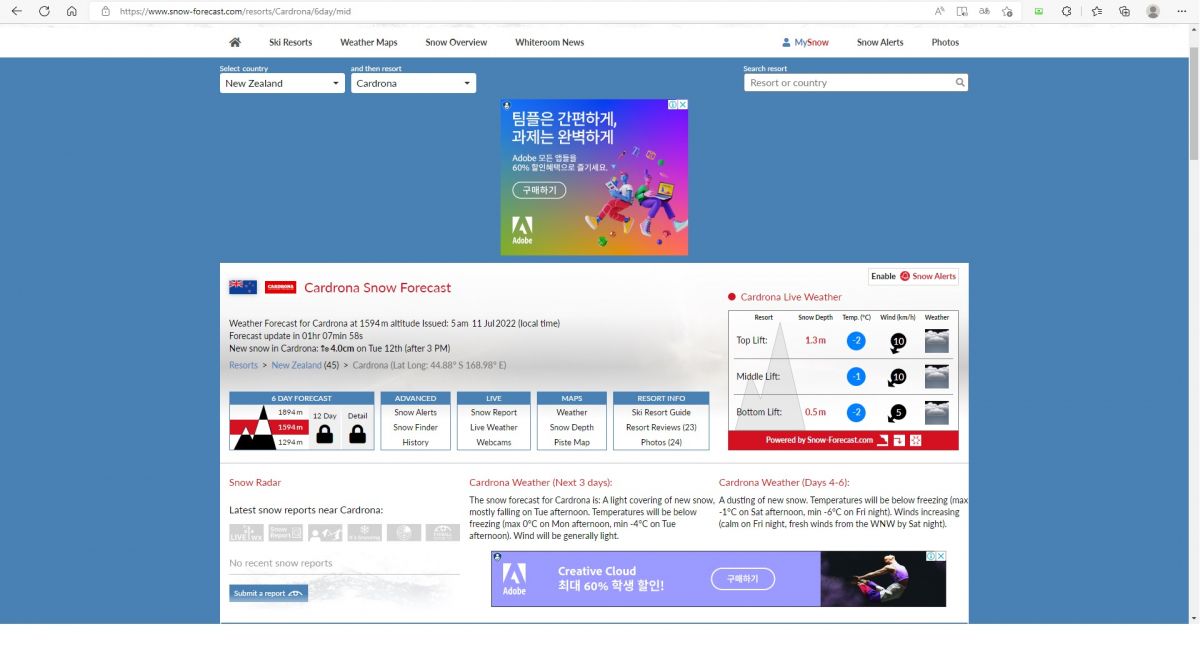
Task: Click Enable Snow Alerts button
Action: (x=913, y=276)
